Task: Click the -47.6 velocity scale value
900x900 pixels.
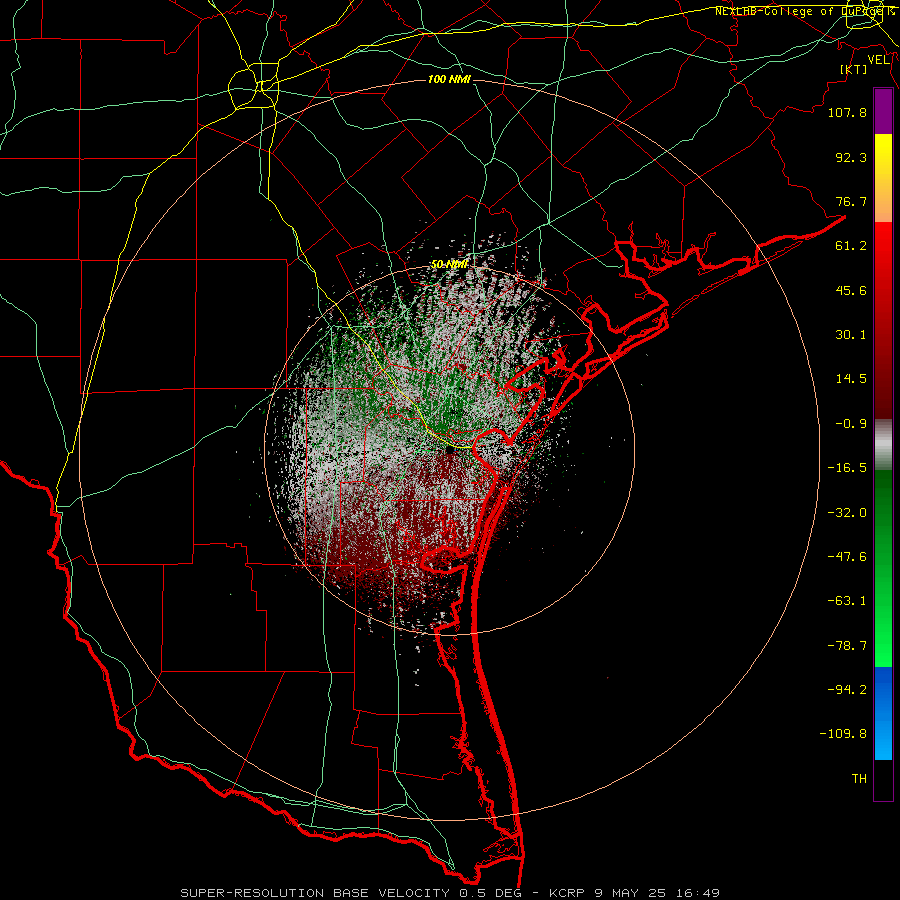Action: (847, 557)
